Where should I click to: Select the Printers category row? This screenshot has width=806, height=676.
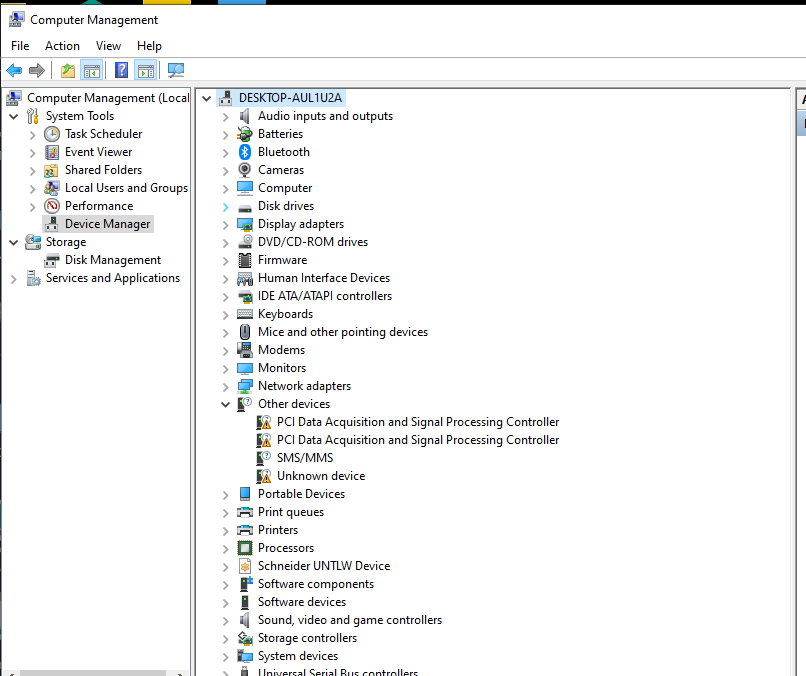coord(278,530)
